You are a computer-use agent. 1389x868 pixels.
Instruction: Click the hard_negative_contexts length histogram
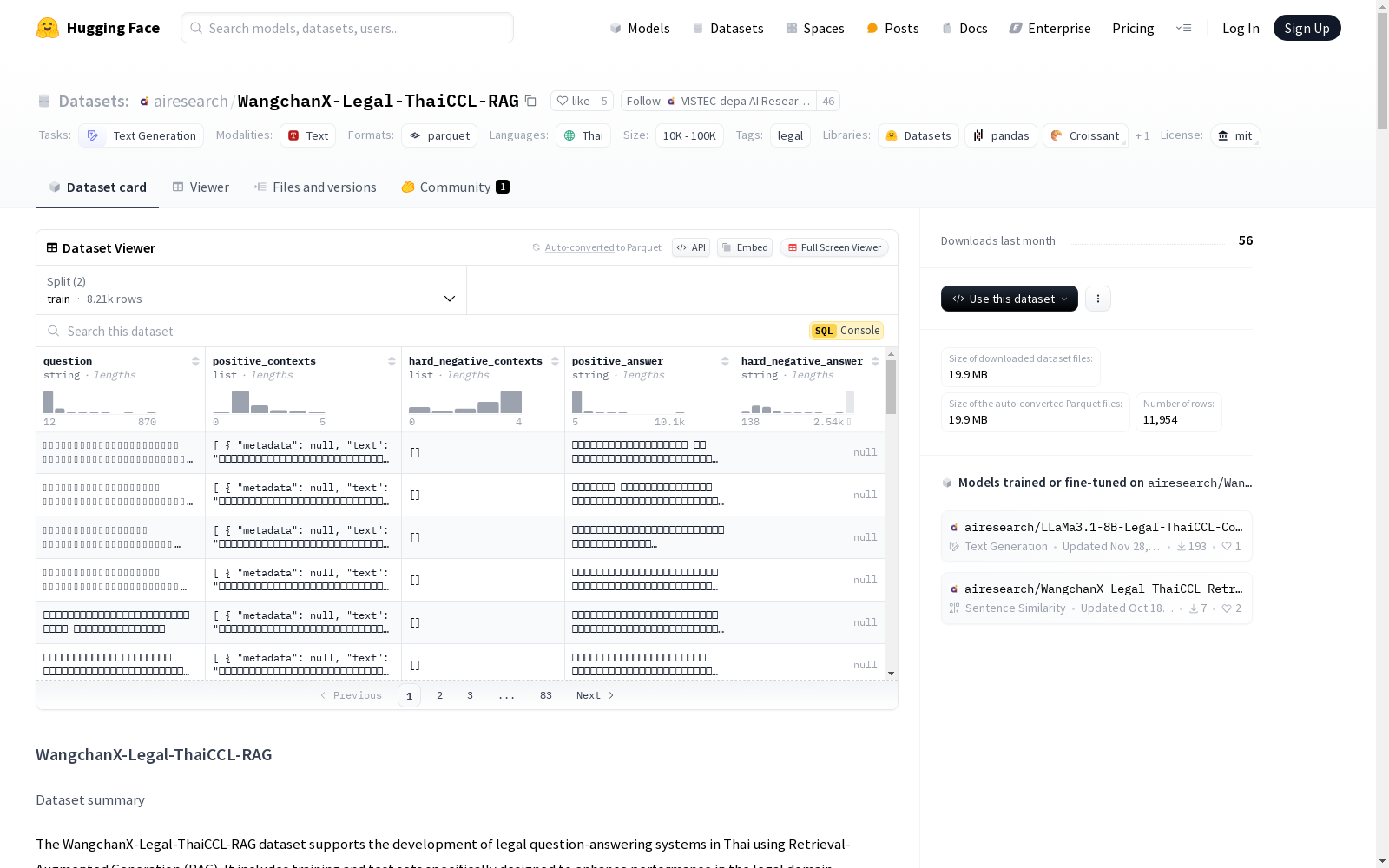(465, 401)
